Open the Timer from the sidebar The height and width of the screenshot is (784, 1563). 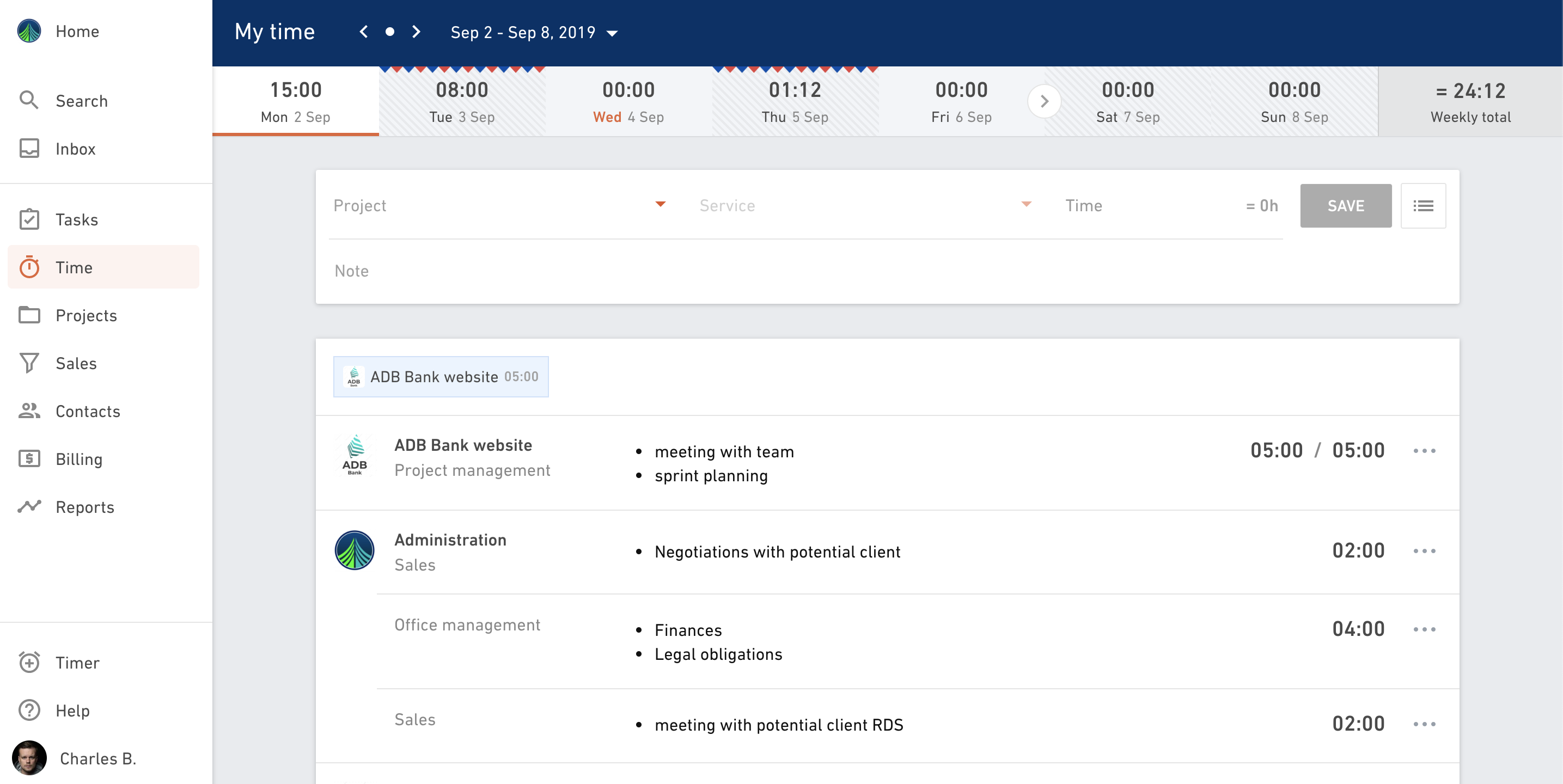click(x=76, y=662)
